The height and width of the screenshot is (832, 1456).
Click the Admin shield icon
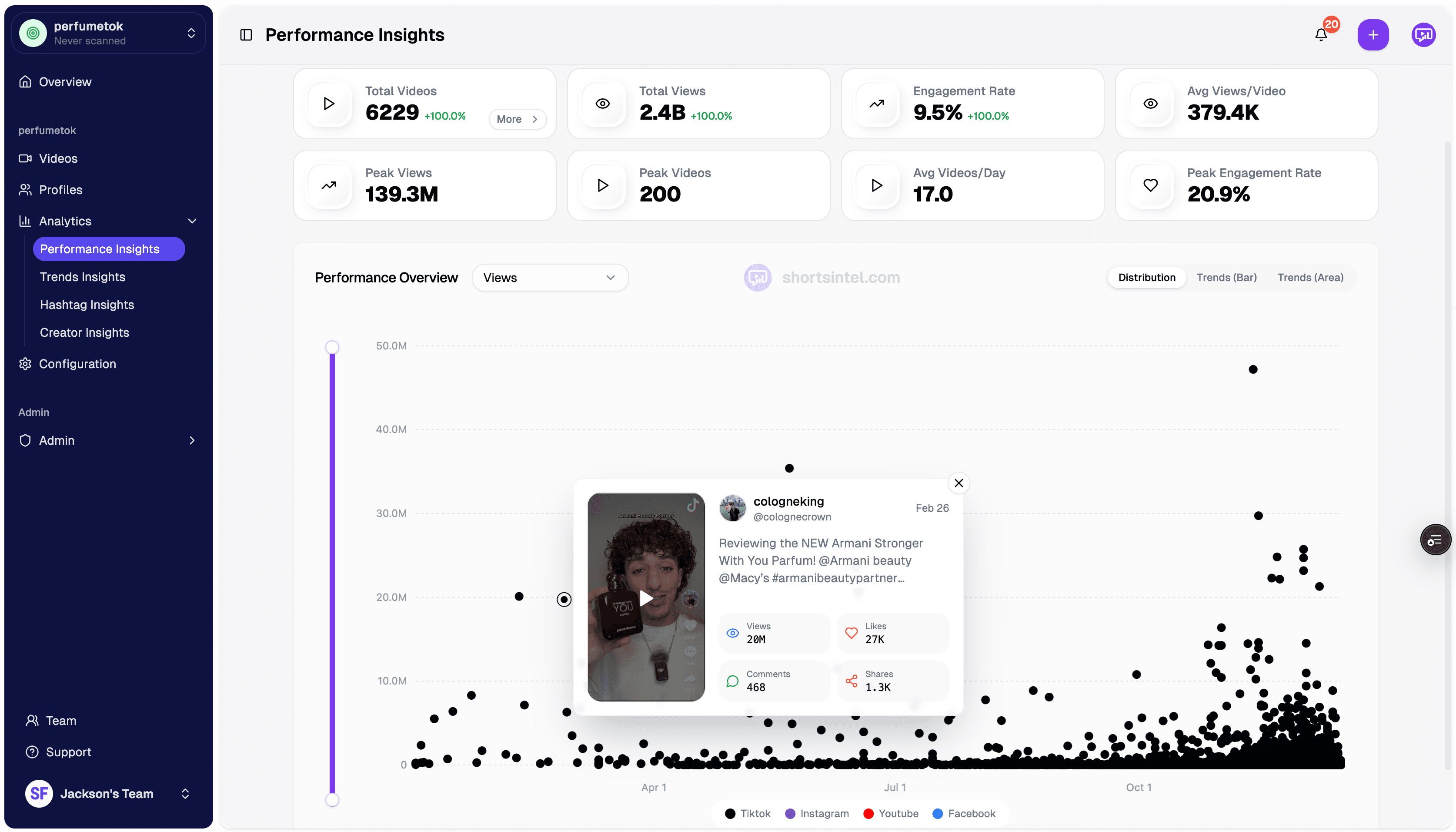pos(25,440)
